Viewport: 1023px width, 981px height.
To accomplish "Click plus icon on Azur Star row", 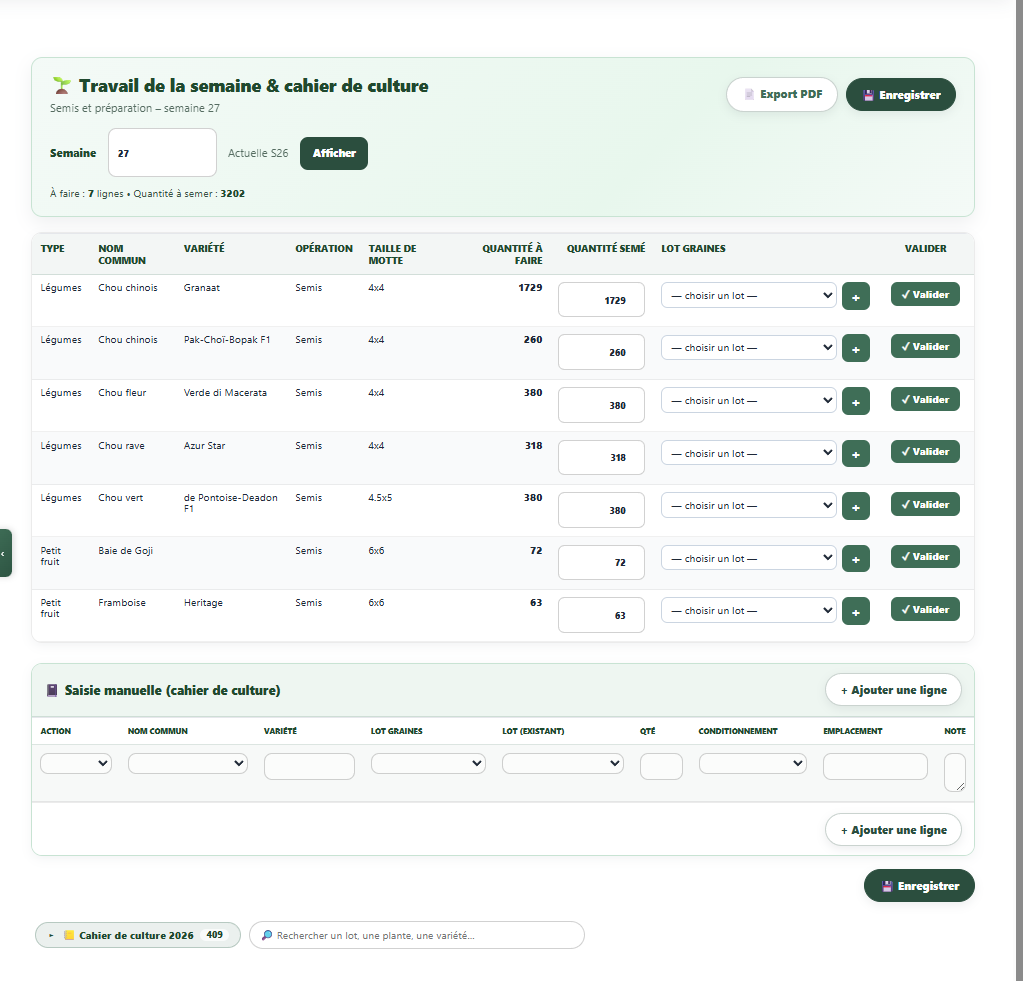I will (855, 453).
